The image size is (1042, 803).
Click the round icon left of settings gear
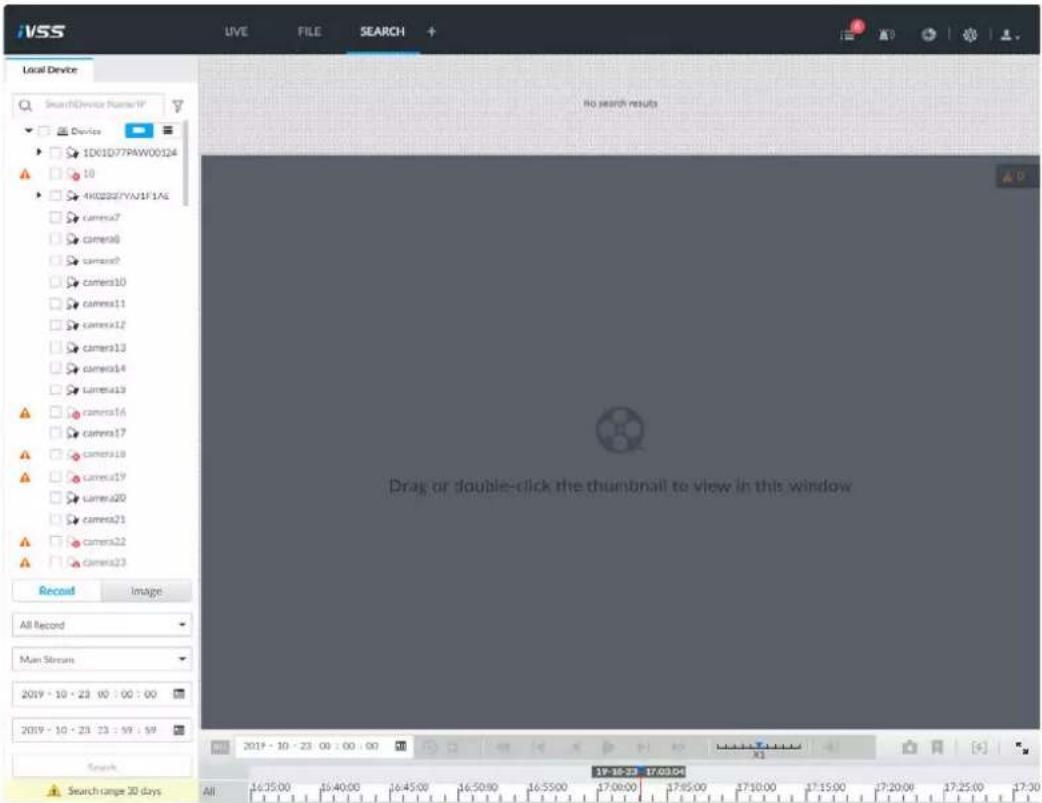(928, 35)
